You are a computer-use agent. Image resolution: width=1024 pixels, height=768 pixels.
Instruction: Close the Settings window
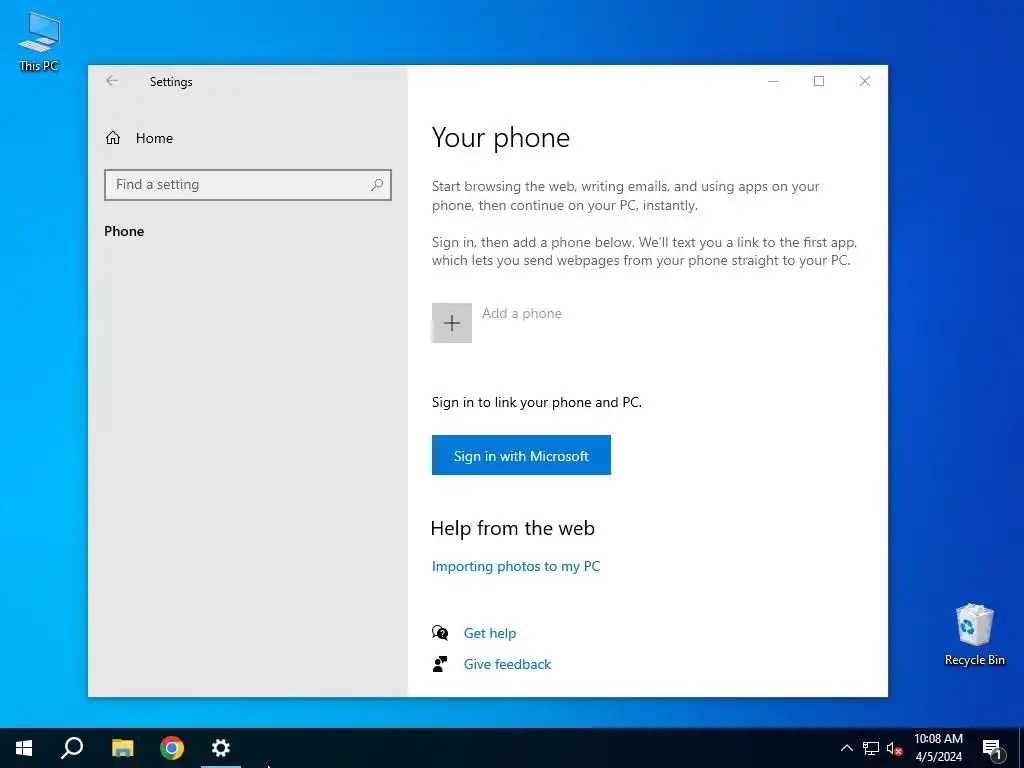(865, 81)
